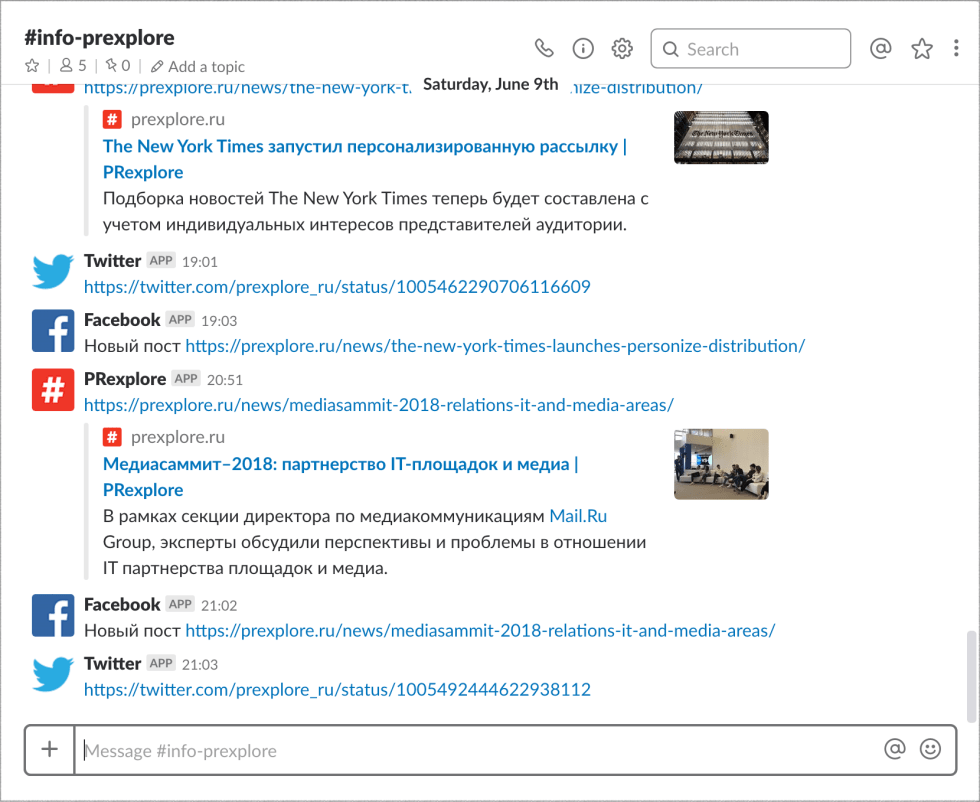Click the message list scrollbar
The image size is (980, 802).
click(x=971, y=677)
